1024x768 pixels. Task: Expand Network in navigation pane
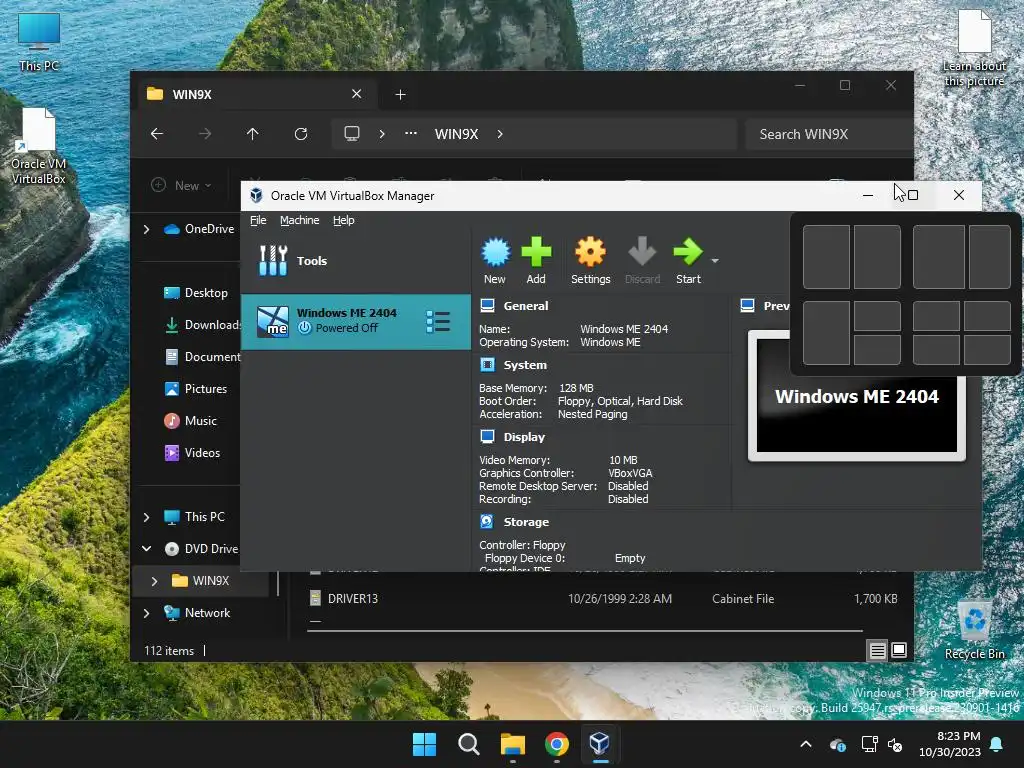[147, 613]
